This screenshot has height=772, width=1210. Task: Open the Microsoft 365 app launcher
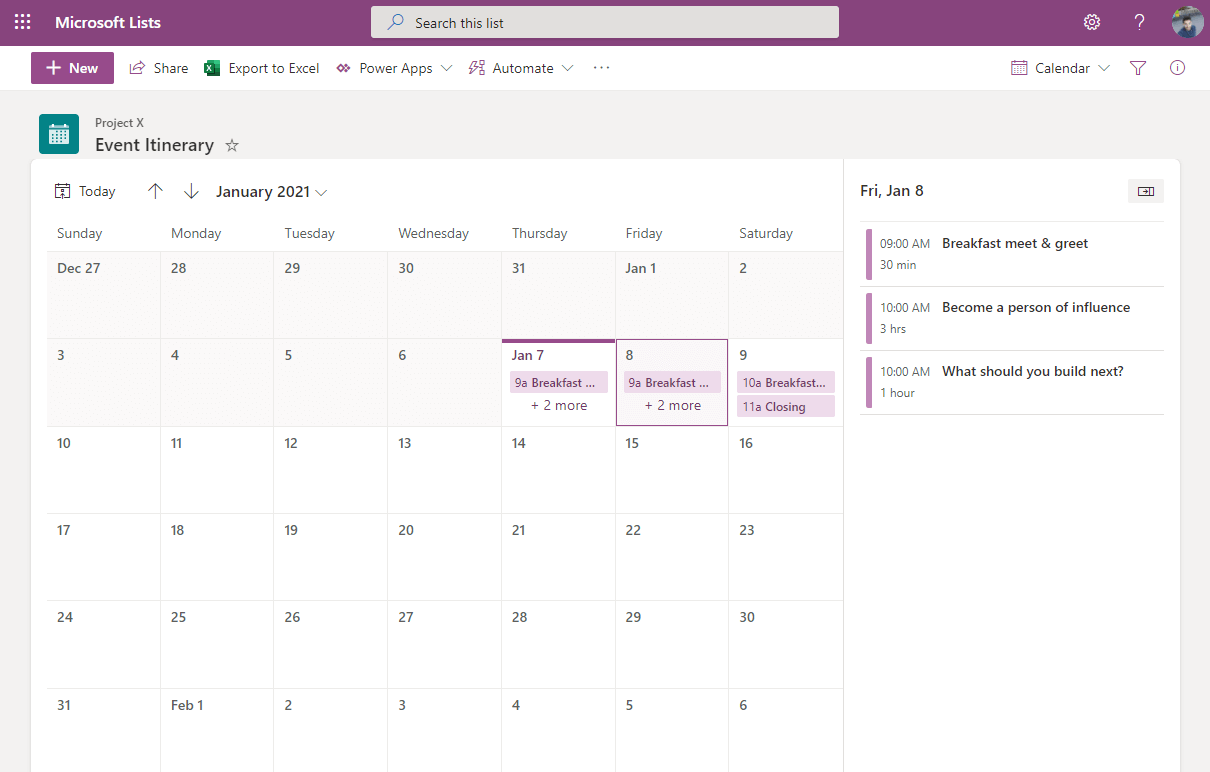22,22
